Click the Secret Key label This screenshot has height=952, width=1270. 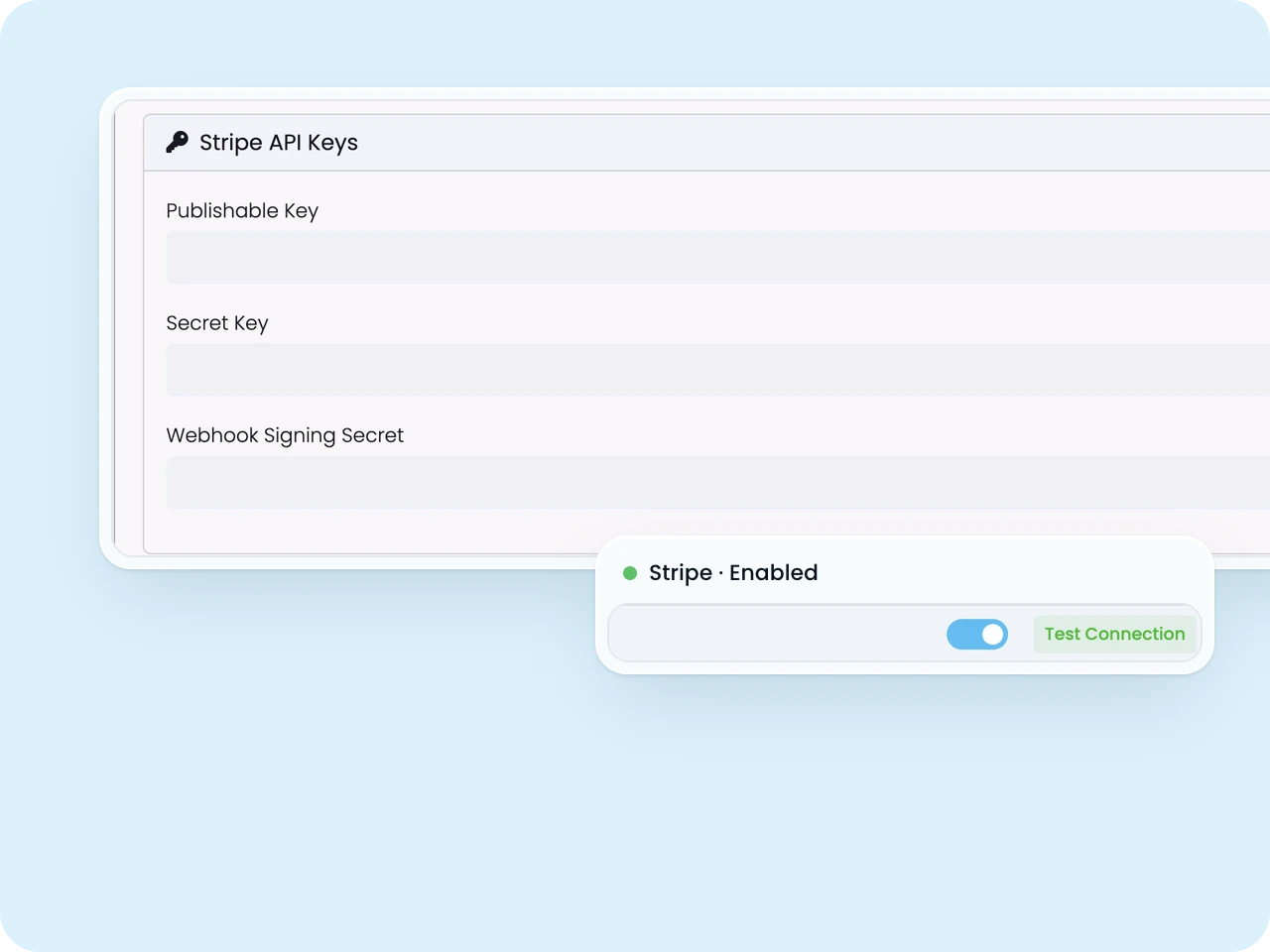click(x=217, y=323)
